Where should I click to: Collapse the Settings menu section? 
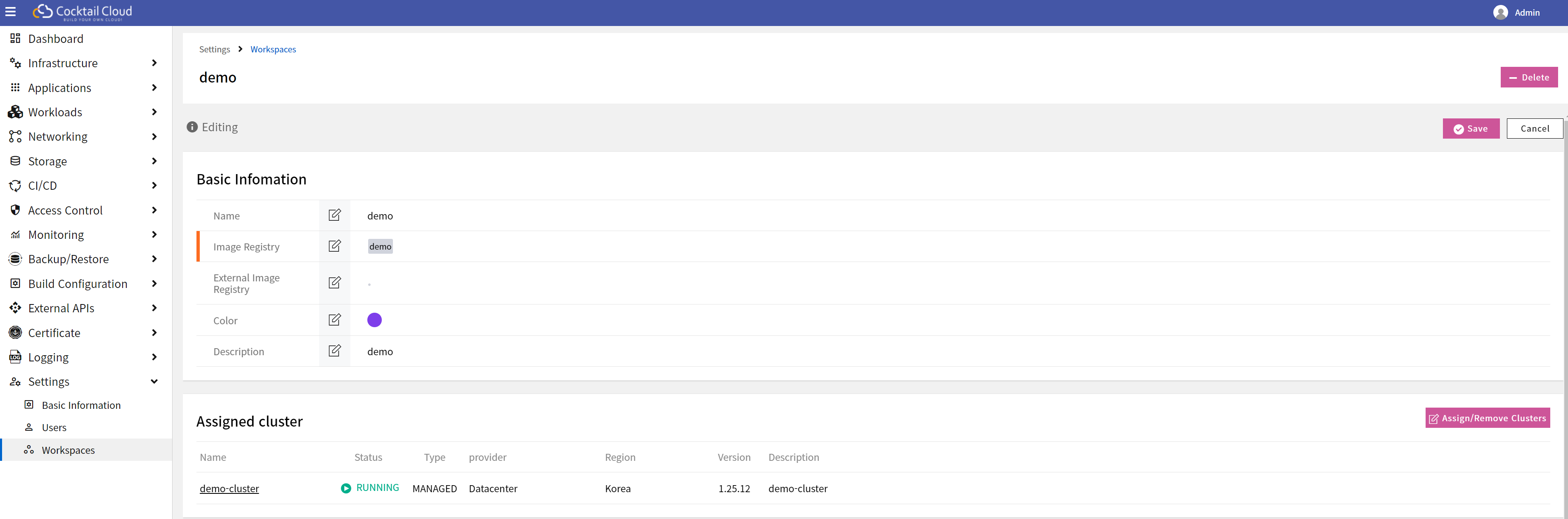(x=154, y=382)
